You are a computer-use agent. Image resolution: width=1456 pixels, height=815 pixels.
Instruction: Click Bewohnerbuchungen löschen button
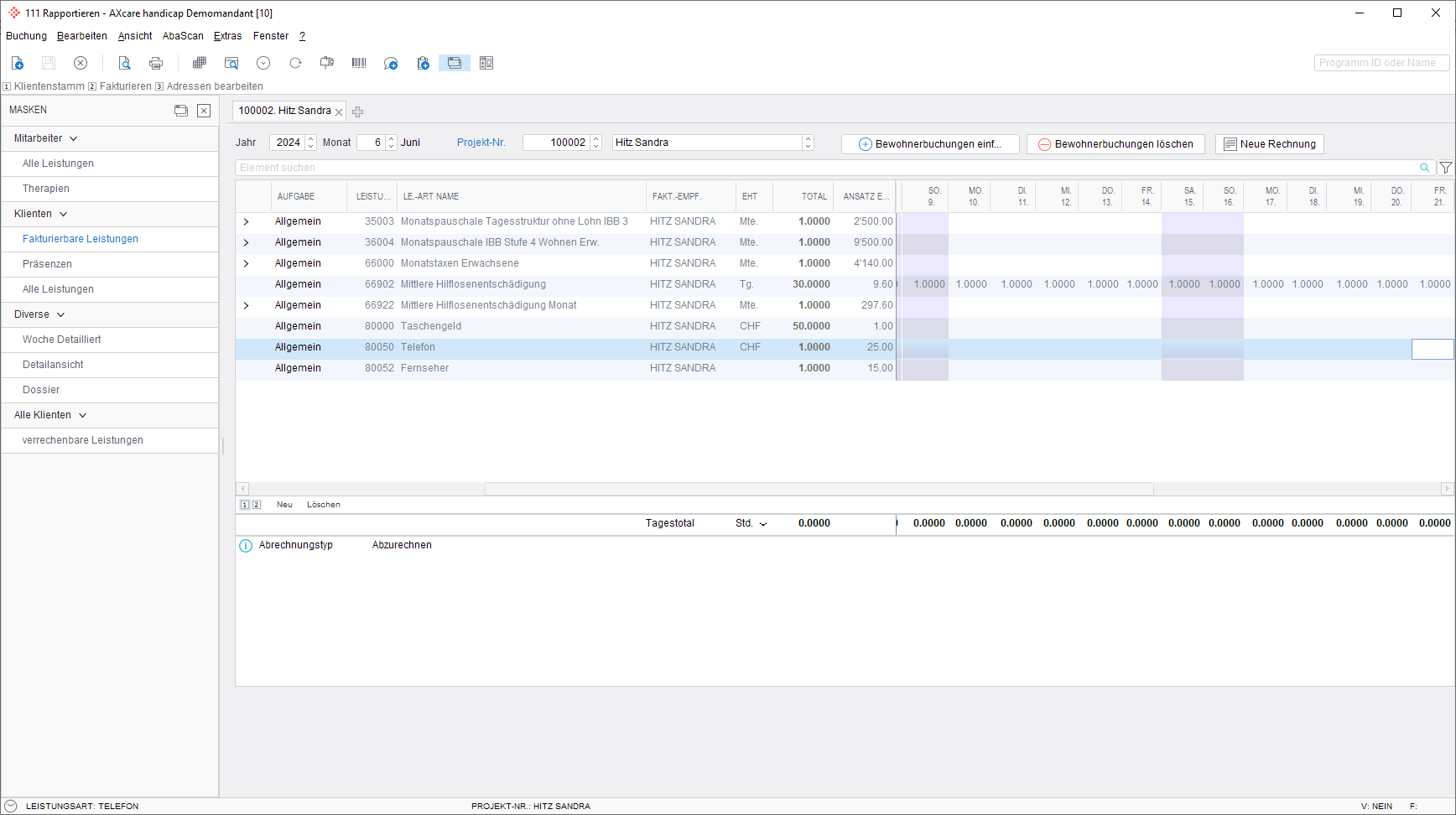pos(1115,144)
